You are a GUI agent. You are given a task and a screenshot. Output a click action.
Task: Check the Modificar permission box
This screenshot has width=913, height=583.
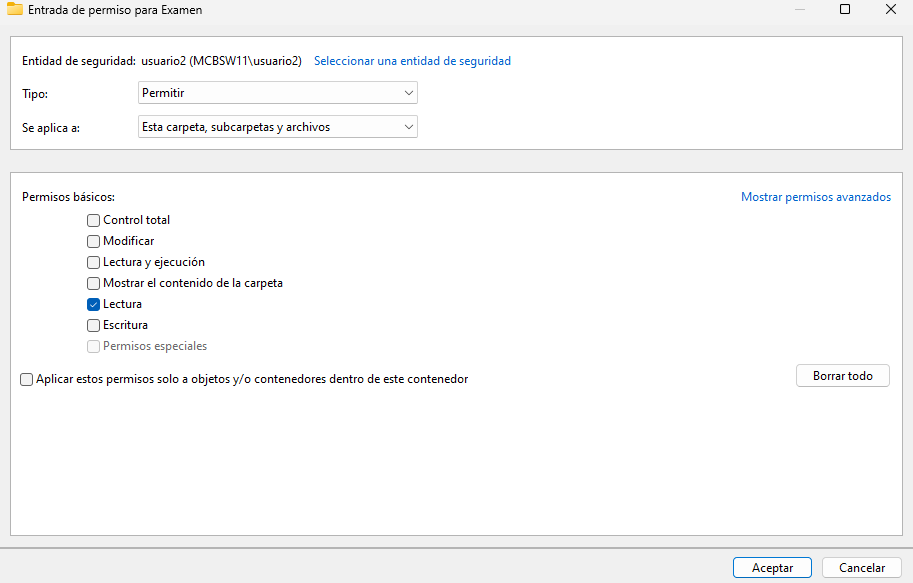click(93, 241)
